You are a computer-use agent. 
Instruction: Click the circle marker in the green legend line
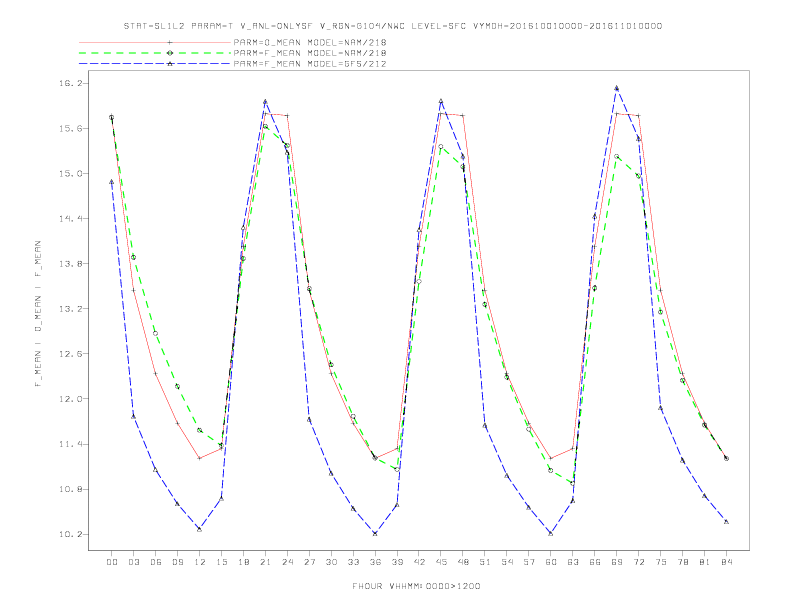pyautogui.click(x=170, y=53)
